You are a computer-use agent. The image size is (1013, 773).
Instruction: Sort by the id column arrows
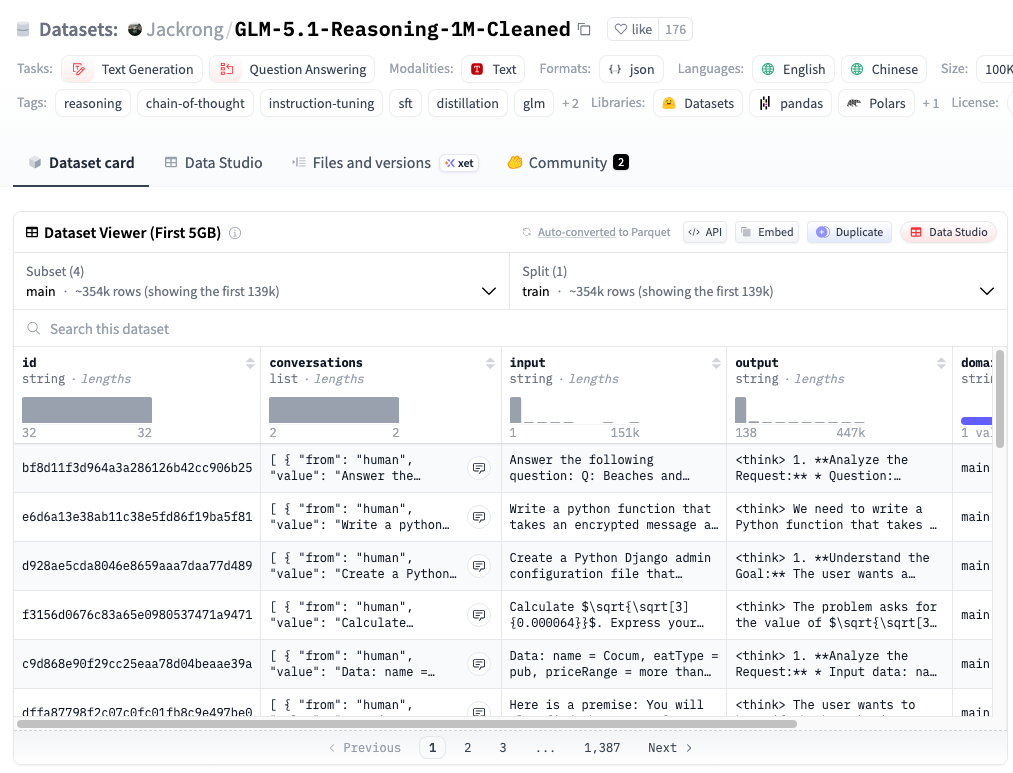[250, 363]
